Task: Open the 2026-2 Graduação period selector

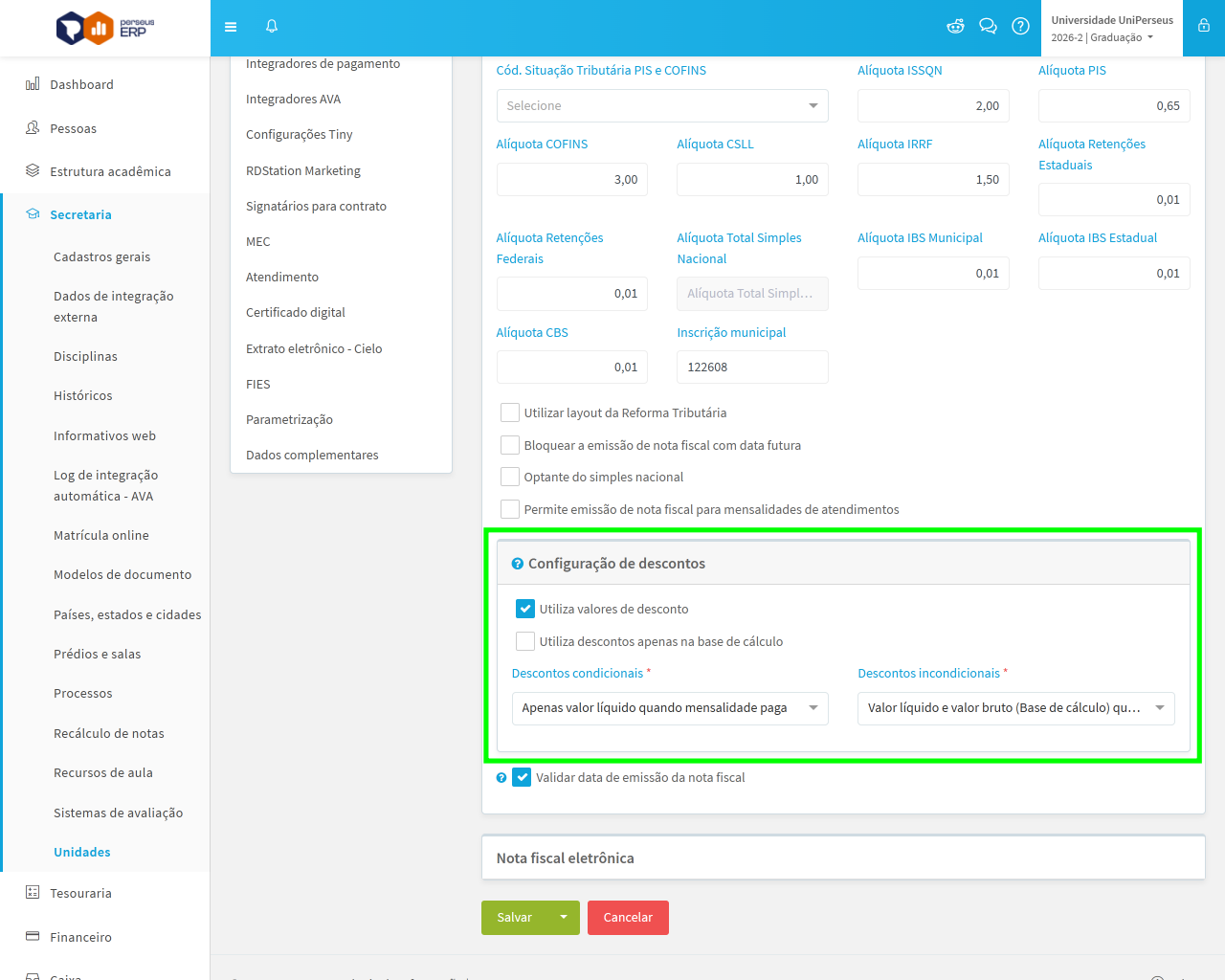Action: point(1102,37)
